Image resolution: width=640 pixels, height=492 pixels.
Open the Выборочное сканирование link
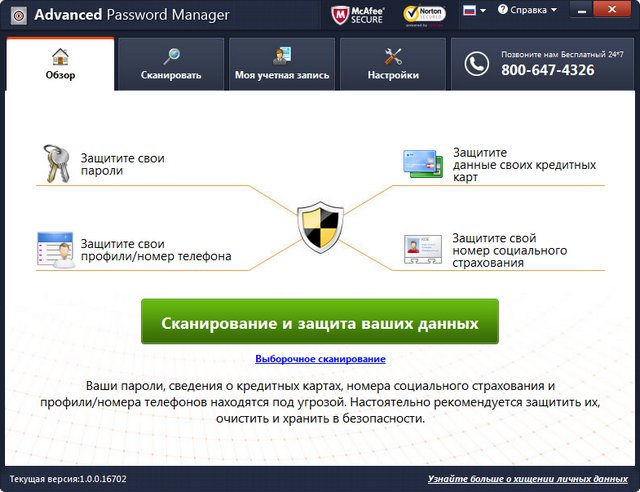click(x=320, y=358)
